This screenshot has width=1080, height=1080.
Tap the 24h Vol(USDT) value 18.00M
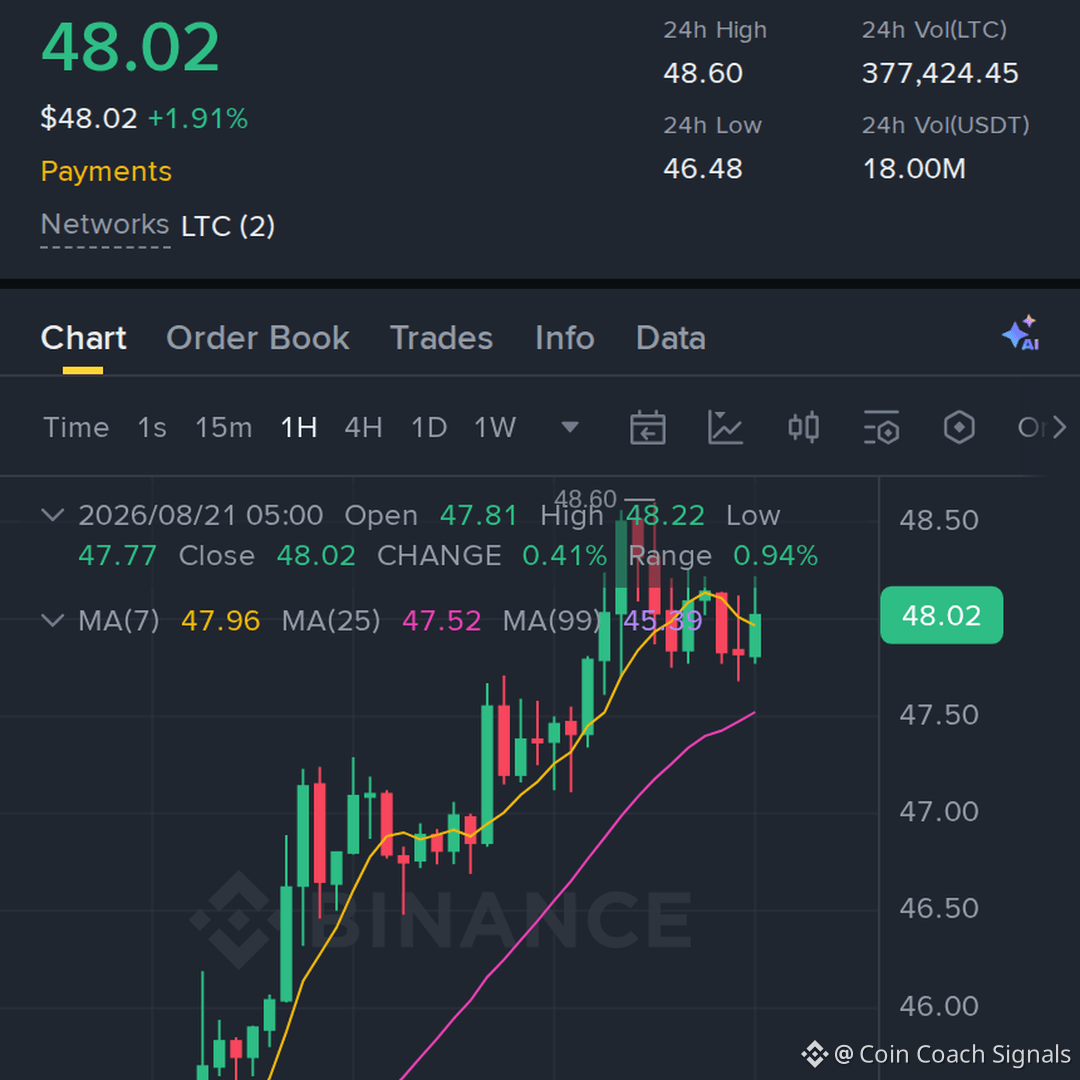click(x=914, y=169)
